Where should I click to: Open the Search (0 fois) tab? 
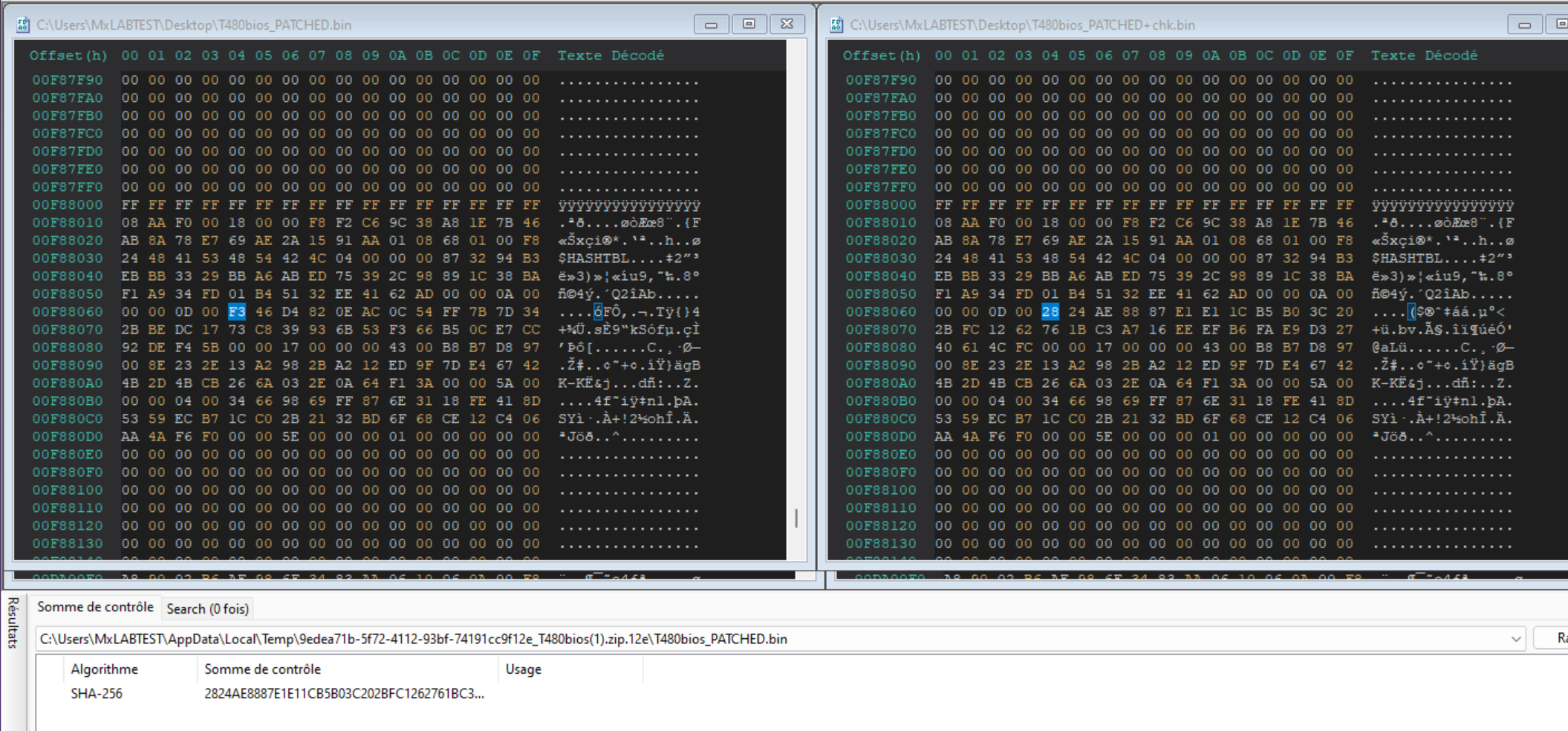207,608
